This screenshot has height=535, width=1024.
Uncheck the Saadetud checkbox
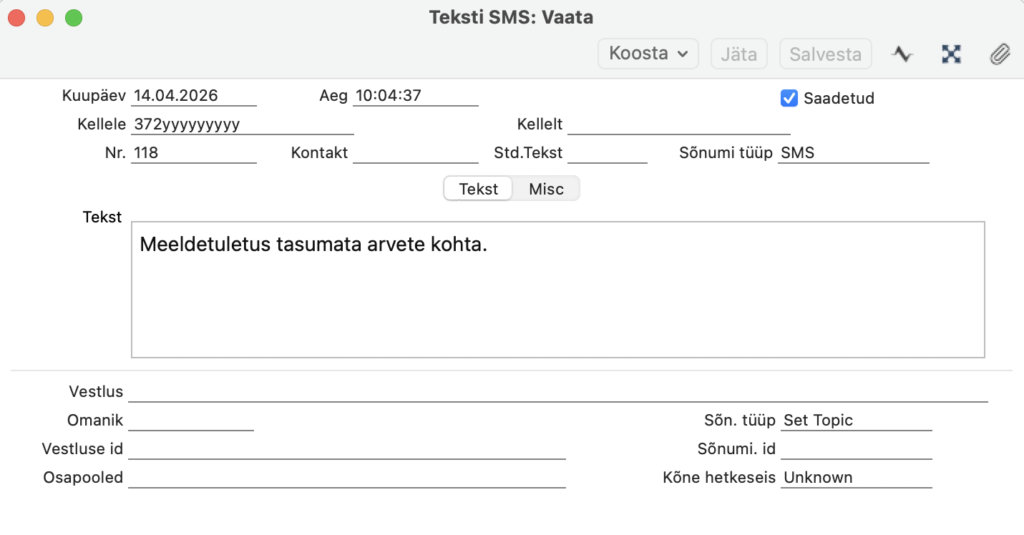789,98
